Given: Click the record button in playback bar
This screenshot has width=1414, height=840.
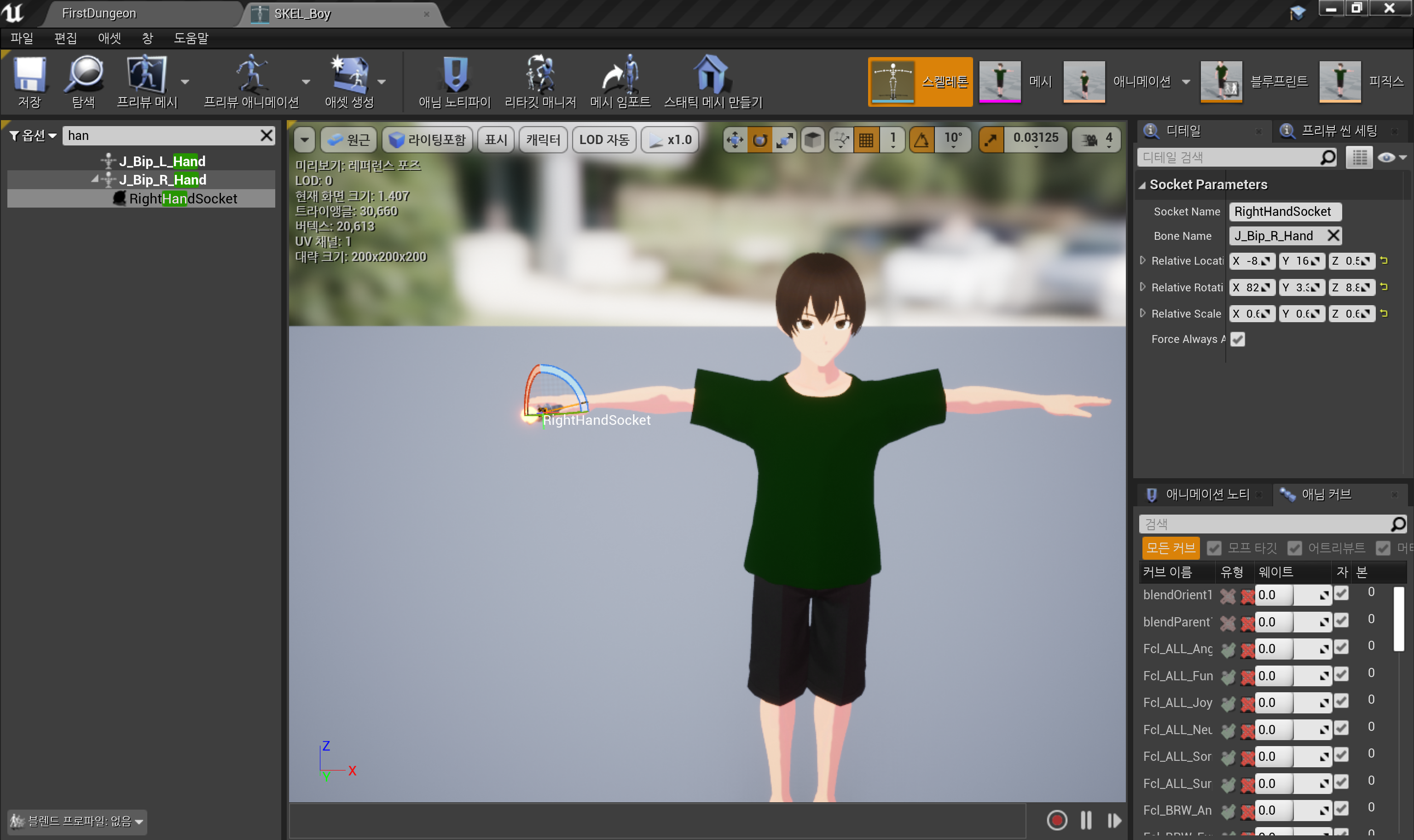Looking at the screenshot, I should (x=1057, y=820).
